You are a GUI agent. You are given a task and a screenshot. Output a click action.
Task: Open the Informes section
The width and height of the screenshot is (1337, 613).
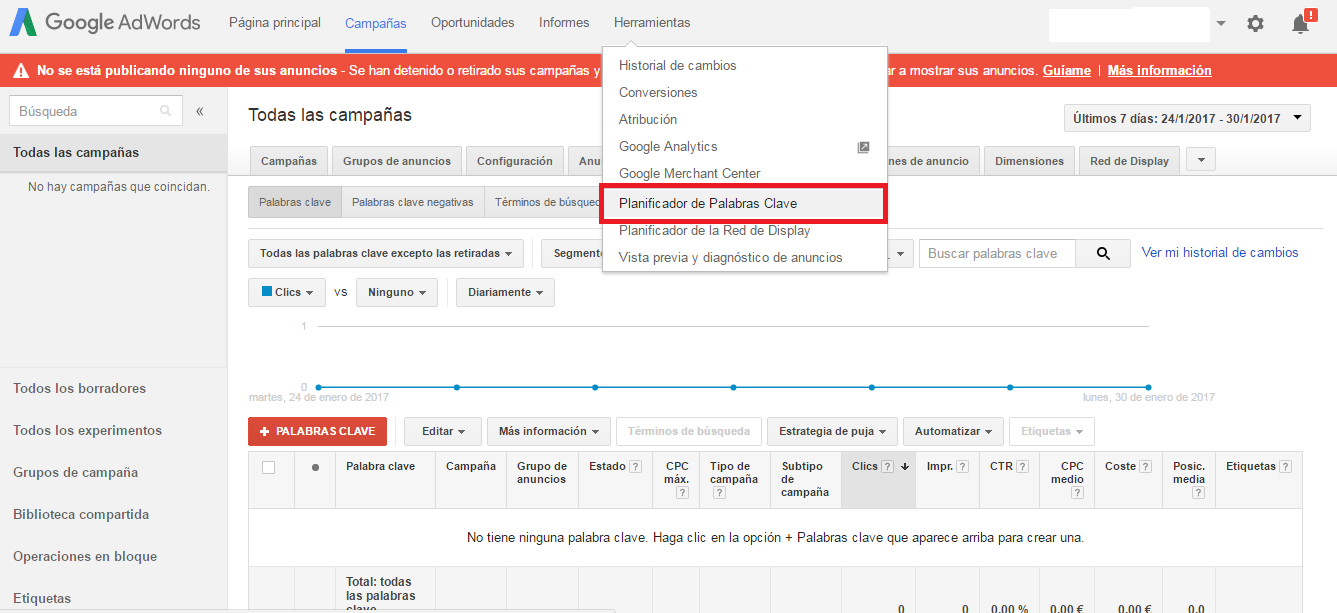tap(564, 22)
